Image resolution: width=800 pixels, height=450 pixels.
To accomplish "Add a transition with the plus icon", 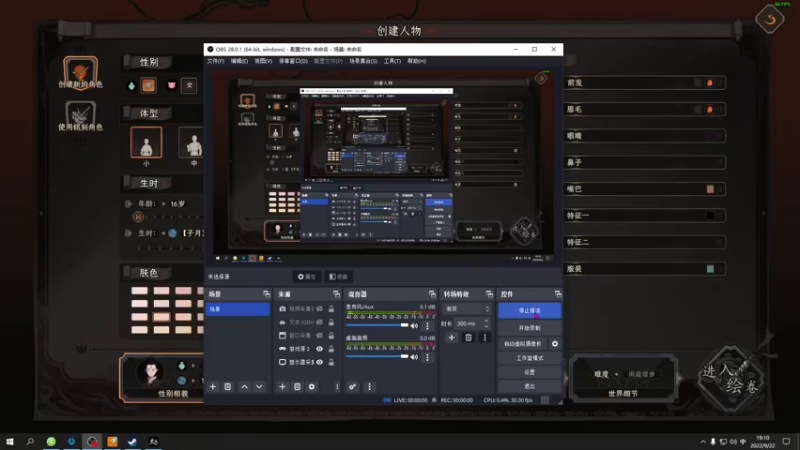I will tap(452, 338).
